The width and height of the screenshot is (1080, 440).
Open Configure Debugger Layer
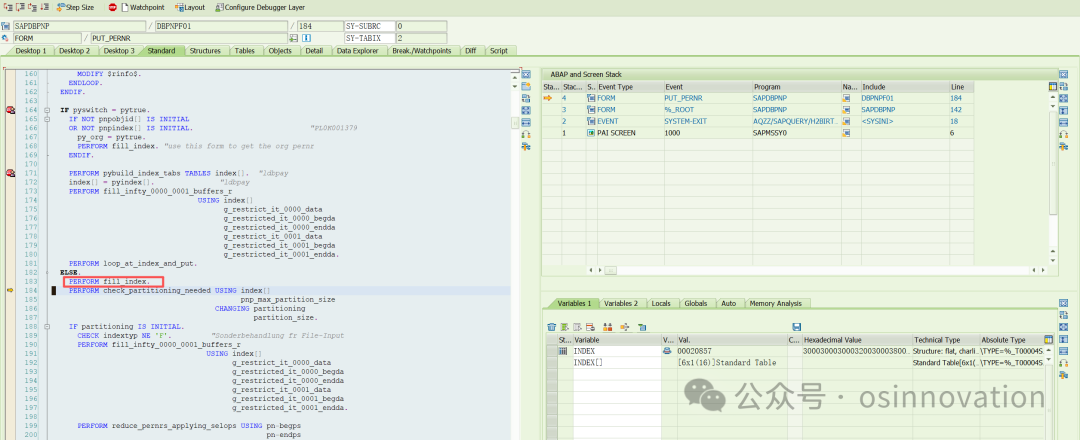point(260,7)
